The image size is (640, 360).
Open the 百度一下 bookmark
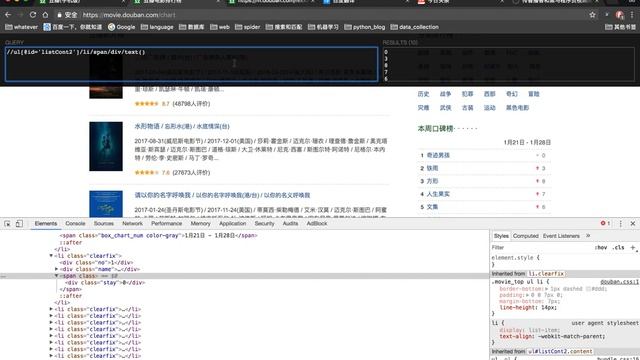click(x=73, y=27)
